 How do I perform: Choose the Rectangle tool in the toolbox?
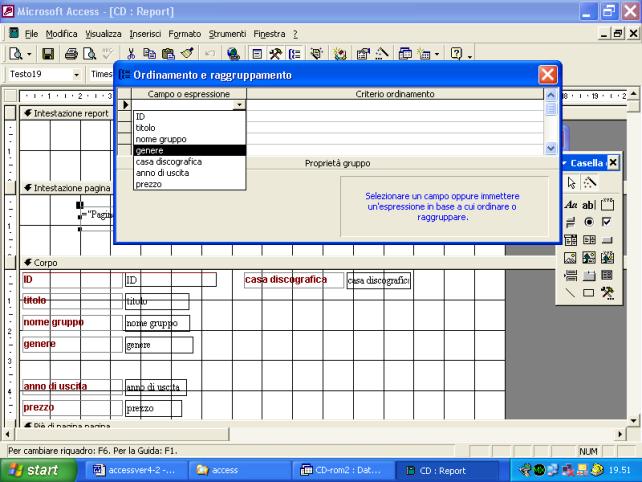coord(590,293)
